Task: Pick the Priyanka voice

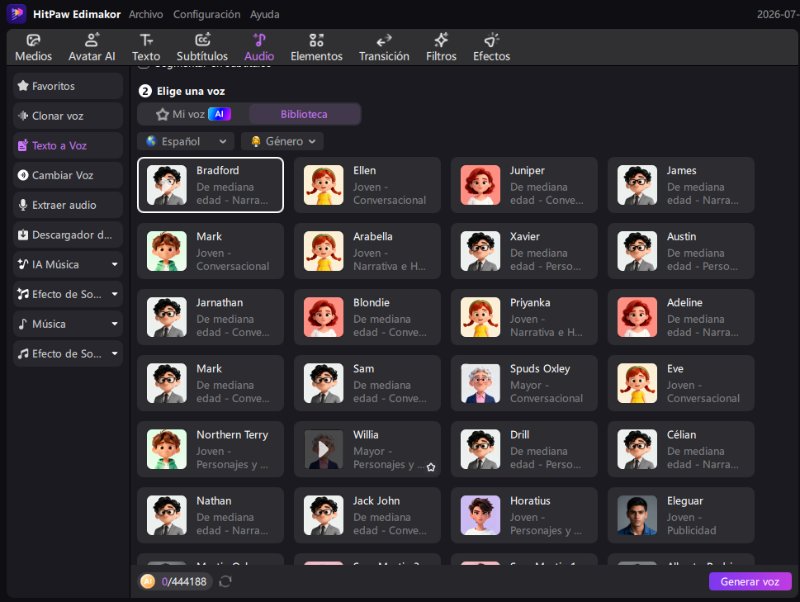Action: (x=524, y=317)
